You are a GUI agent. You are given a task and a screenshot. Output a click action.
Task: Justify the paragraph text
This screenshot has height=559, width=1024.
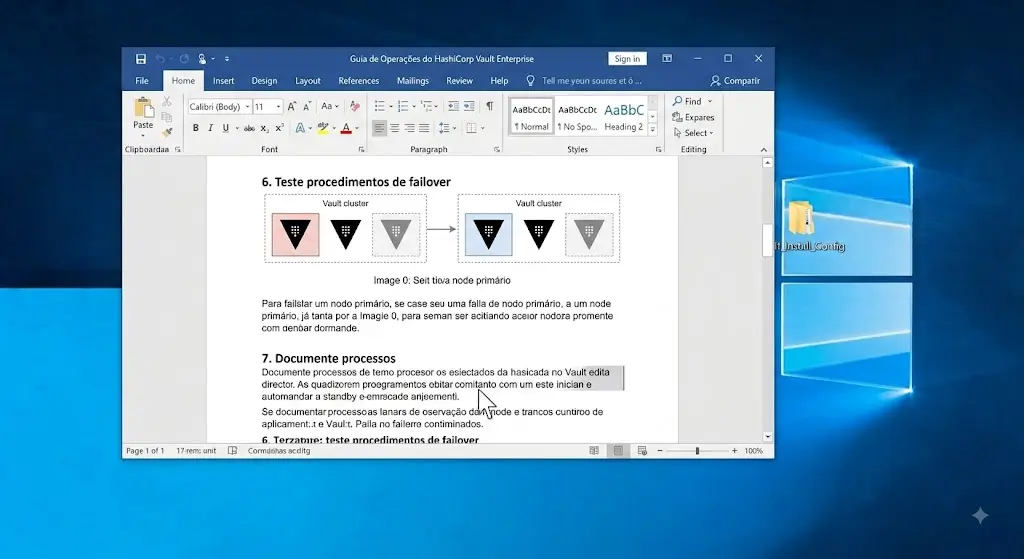point(424,129)
